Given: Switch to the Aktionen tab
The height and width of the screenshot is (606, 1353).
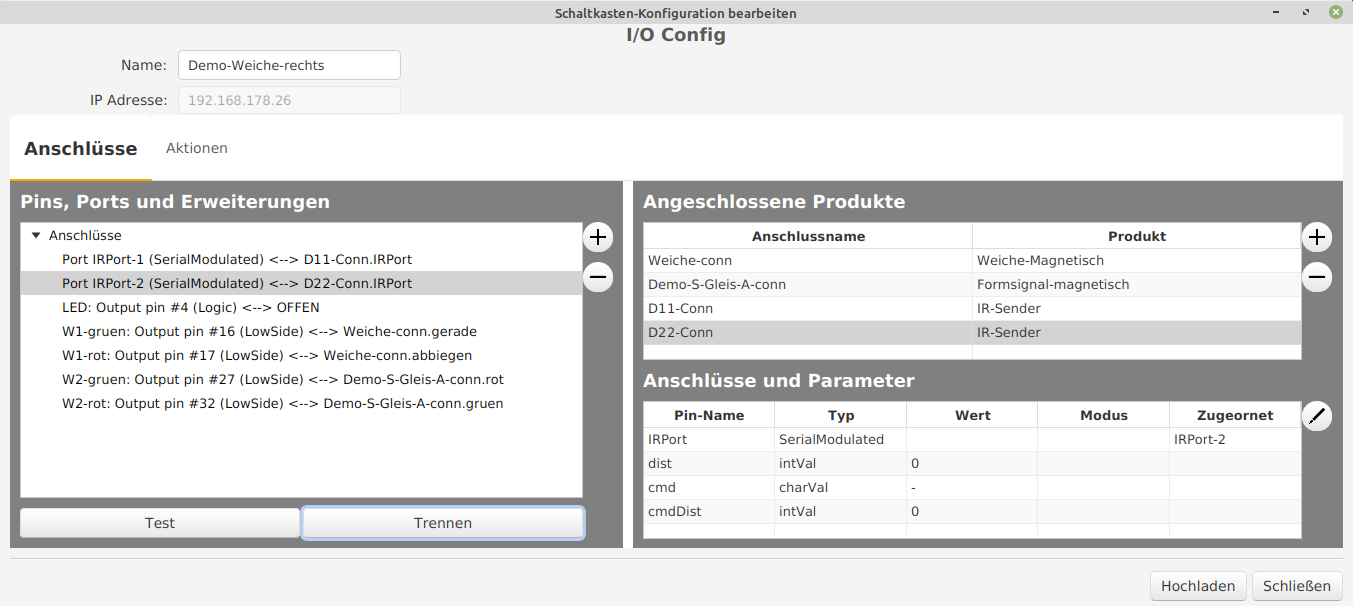Looking at the screenshot, I should click(196, 147).
